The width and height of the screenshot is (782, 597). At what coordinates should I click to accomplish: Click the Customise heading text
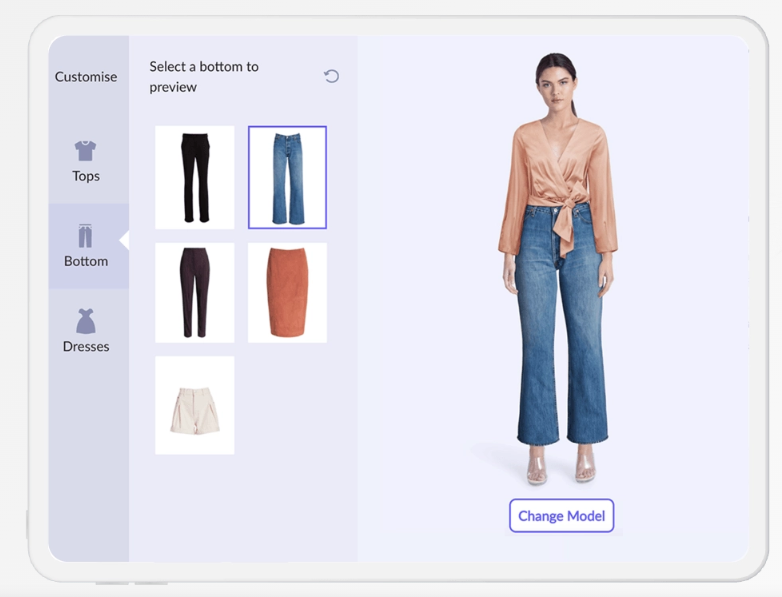[x=86, y=77]
